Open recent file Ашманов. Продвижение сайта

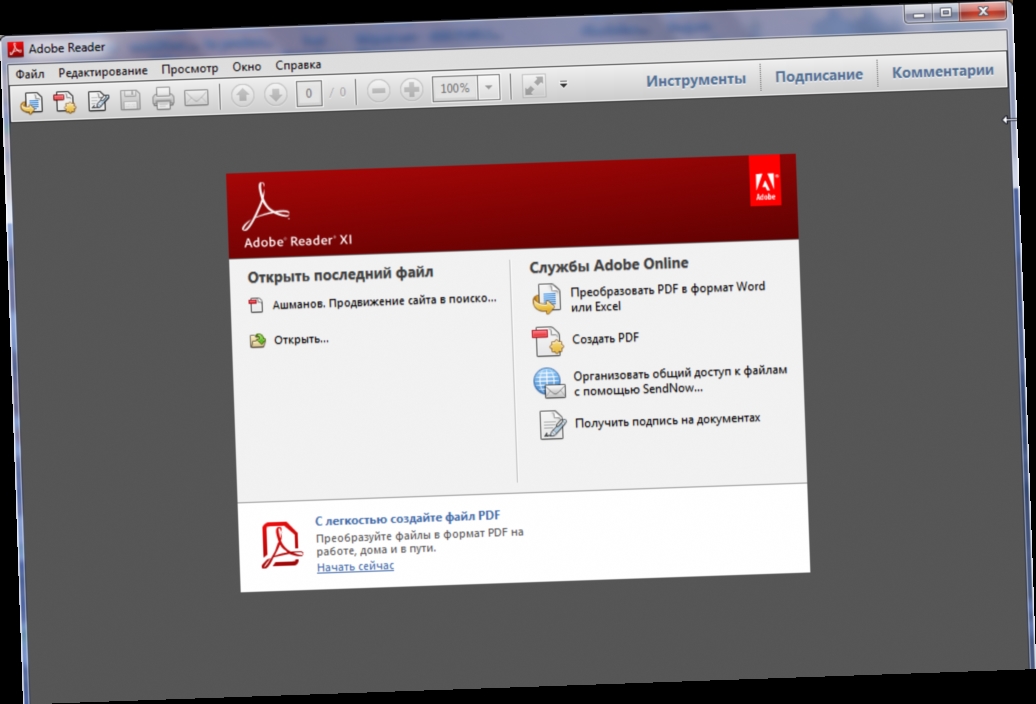pos(385,301)
